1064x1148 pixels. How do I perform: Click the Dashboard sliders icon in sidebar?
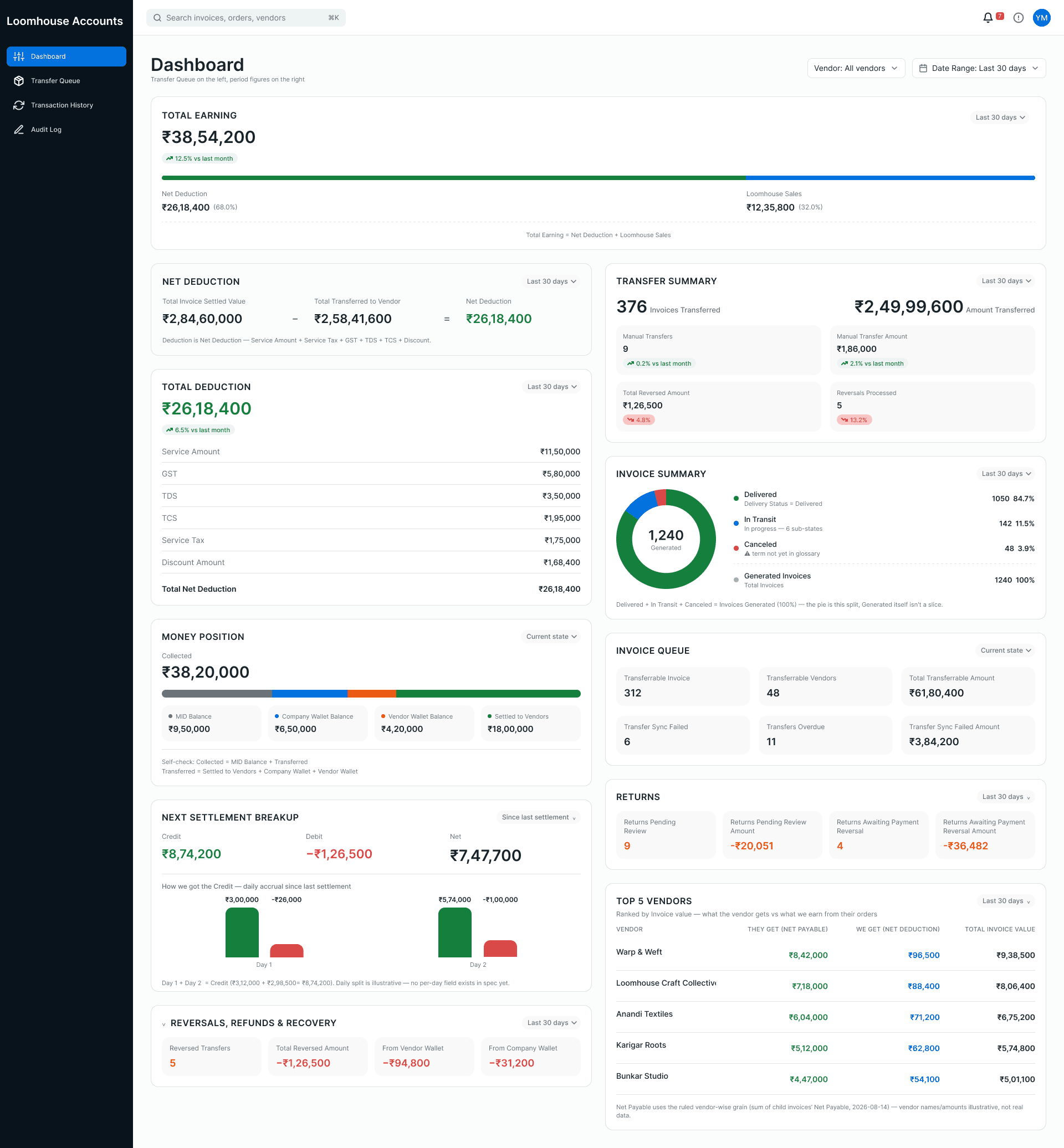coord(19,57)
